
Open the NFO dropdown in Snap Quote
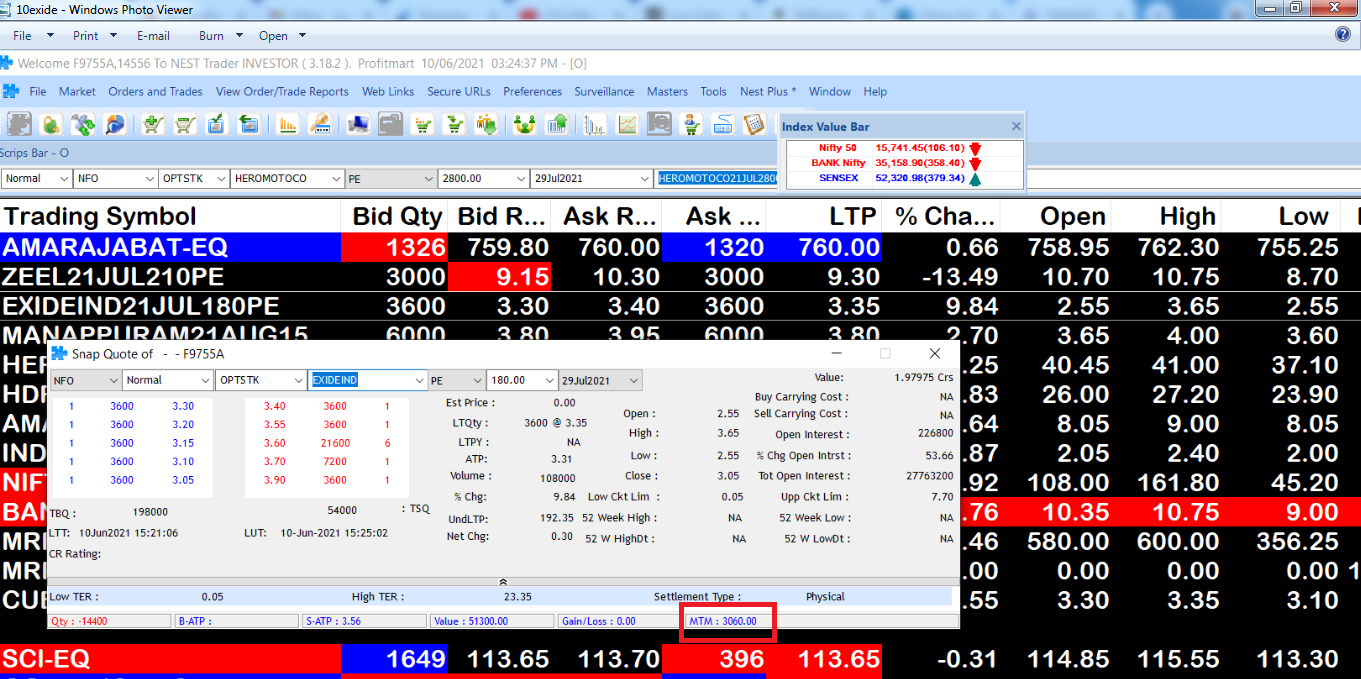point(113,380)
